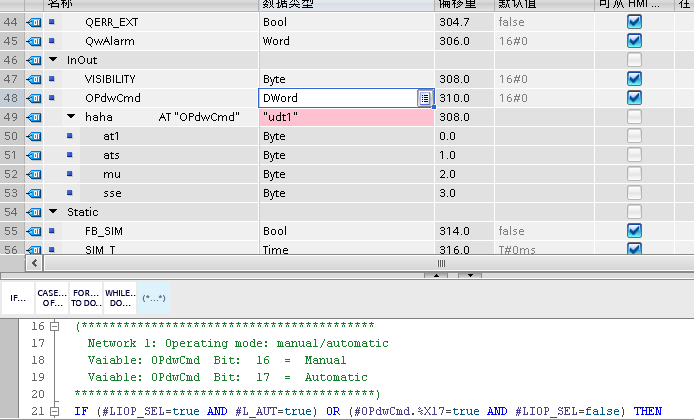Image resolution: width=694 pixels, height=420 pixels.
Task: Insert FOR TO DO loop template
Action: [x=86, y=298]
